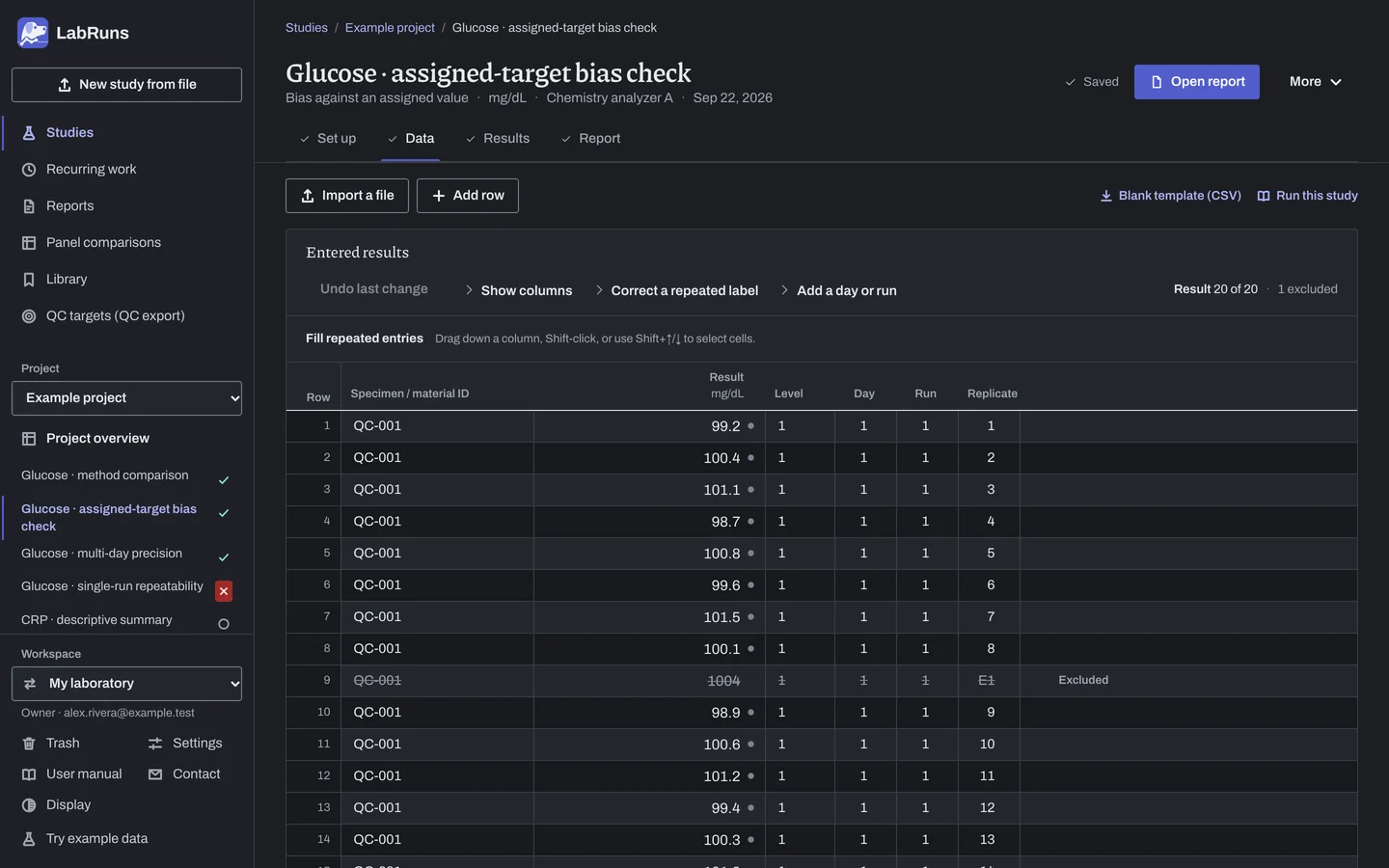Click the Add row button
Viewport: 1389px width, 868px height.
(468, 196)
